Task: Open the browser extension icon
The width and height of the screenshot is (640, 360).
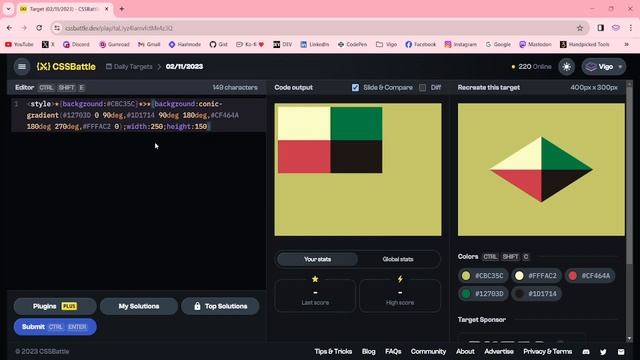Action: tap(616, 28)
